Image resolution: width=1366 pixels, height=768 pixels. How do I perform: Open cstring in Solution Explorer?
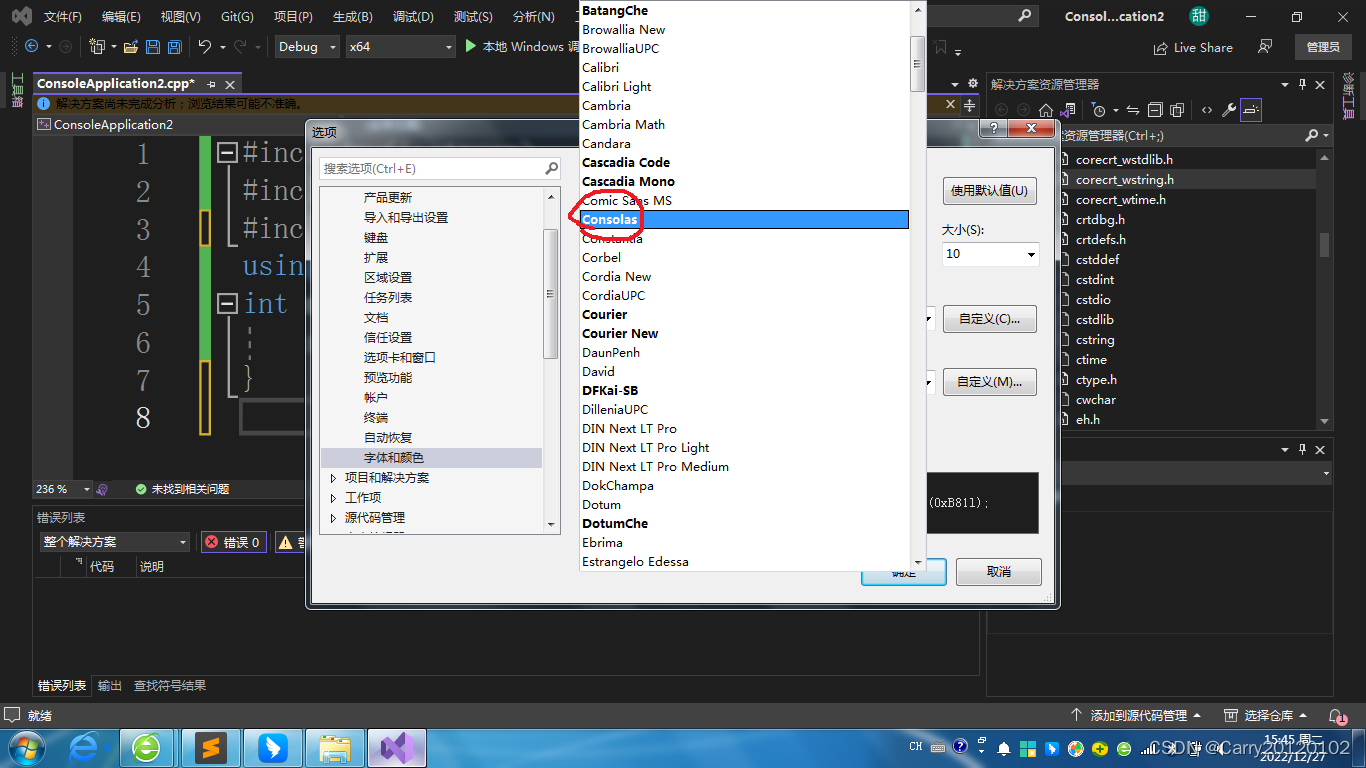pyautogui.click(x=1095, y=340)
